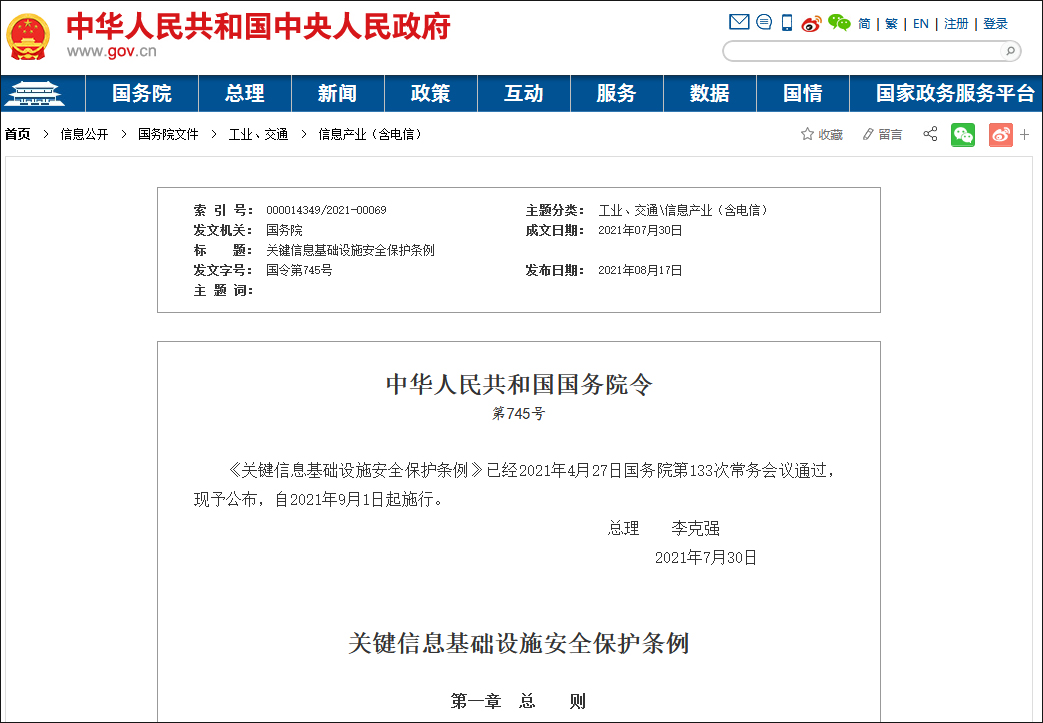Select 国家政务服务平台 in nav bar
This screenshot has width=1043, height=723.
955,93
